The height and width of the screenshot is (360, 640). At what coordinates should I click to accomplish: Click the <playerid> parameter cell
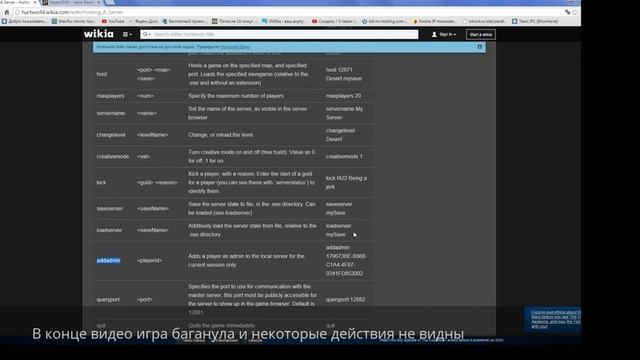149,260
